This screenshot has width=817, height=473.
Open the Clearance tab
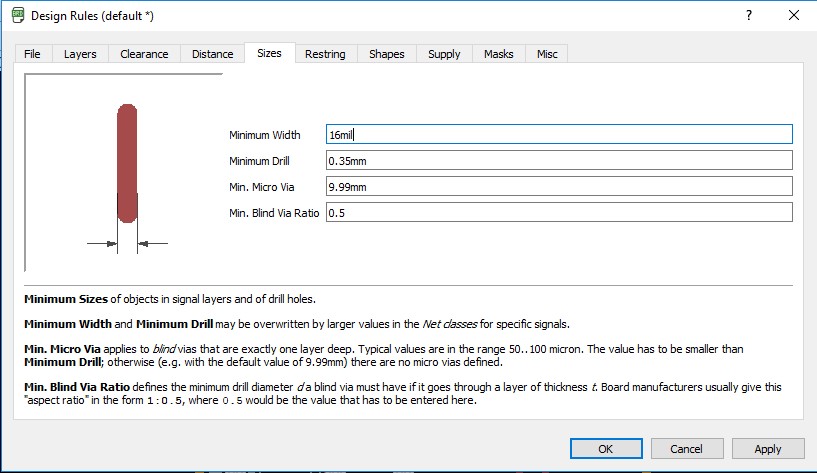pyautogui.click(x=144, y=54)
